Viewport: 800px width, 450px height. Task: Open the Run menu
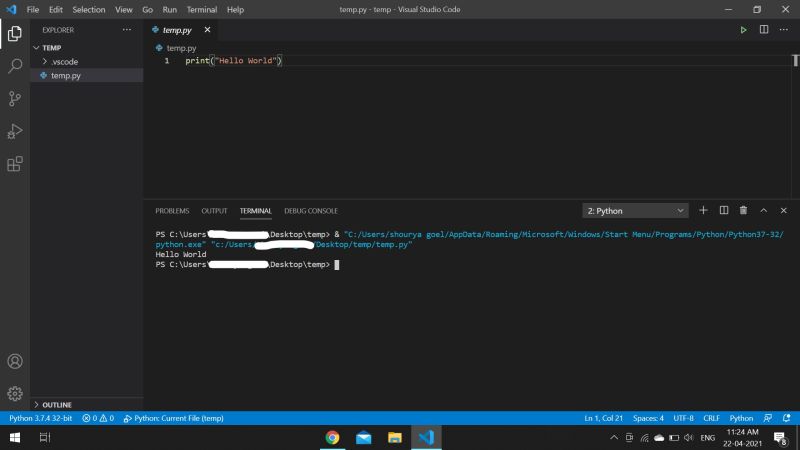(169, 9)
